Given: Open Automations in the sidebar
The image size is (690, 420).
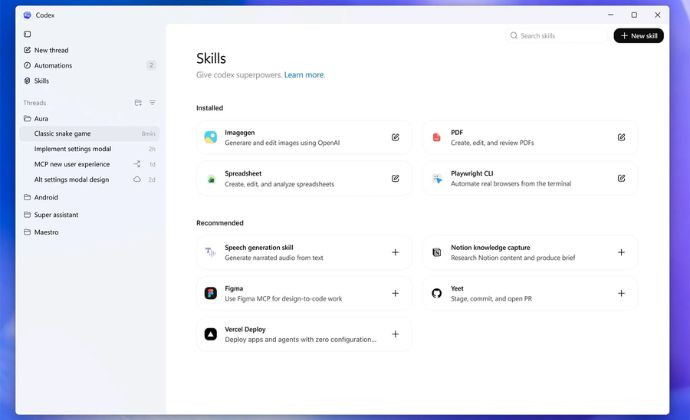Looking at the screenshot, I should [55, 65].
